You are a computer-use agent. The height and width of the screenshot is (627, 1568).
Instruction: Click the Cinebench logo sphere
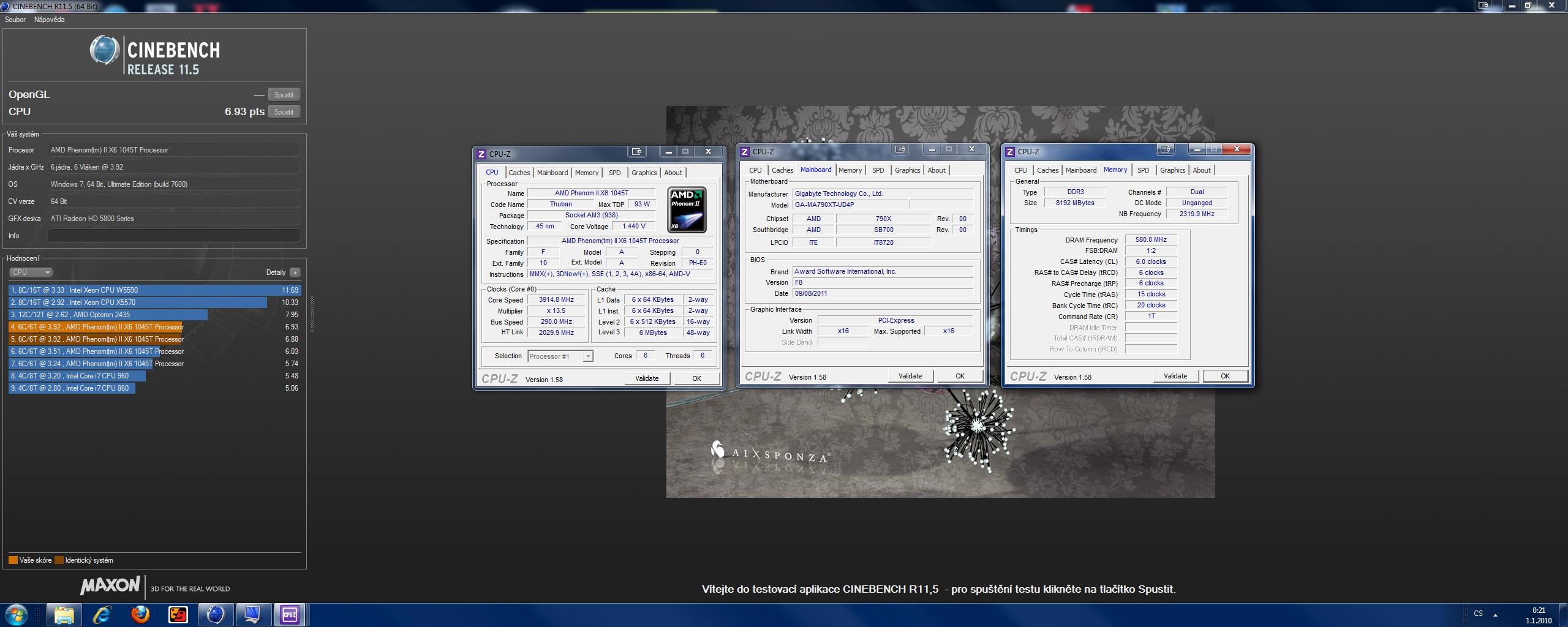point(104,50)
